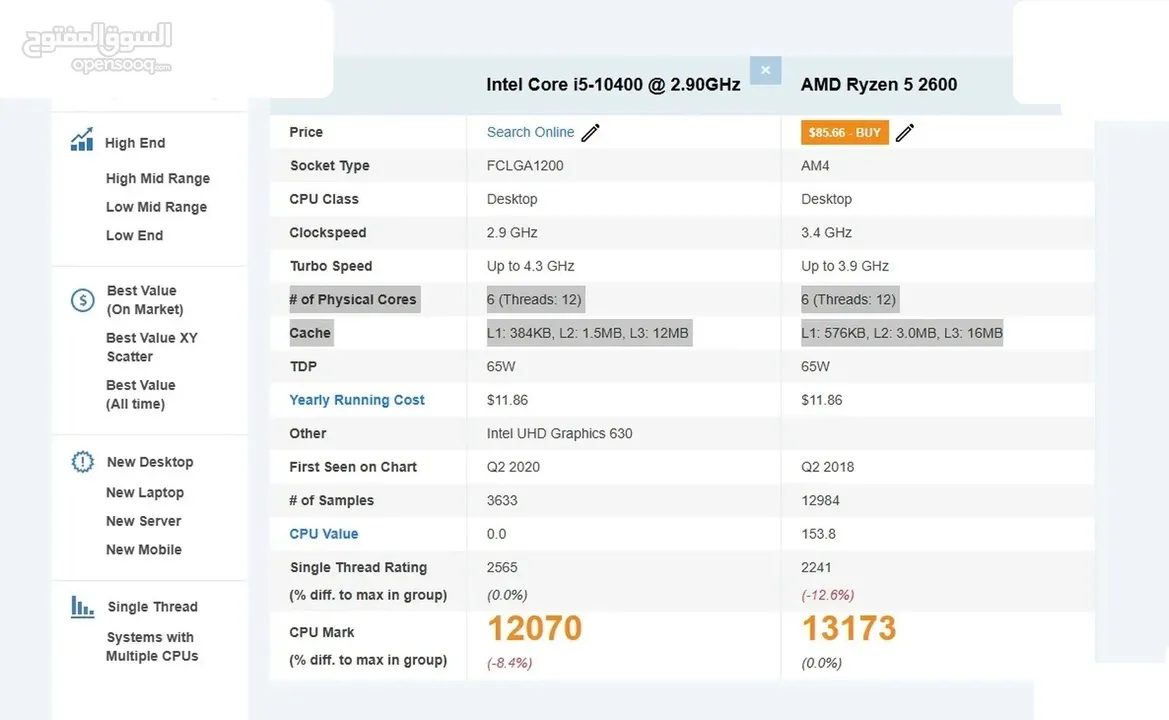Click the TDP row label
The width and height of the screenshot is (1169, 720).
[x=303, y=367]
